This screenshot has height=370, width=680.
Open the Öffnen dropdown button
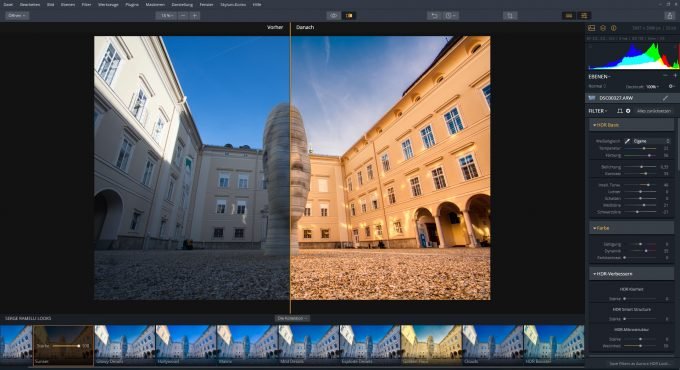17,16
